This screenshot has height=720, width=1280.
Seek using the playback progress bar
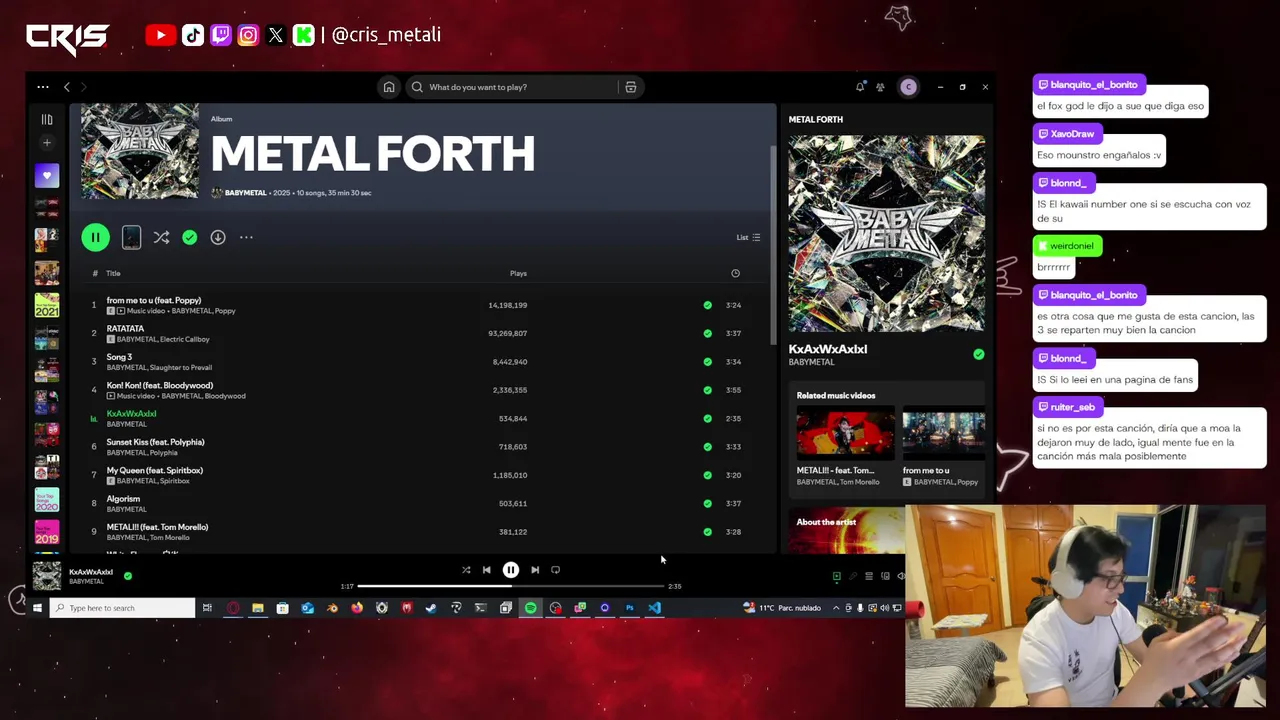click(x=510, y=586)
